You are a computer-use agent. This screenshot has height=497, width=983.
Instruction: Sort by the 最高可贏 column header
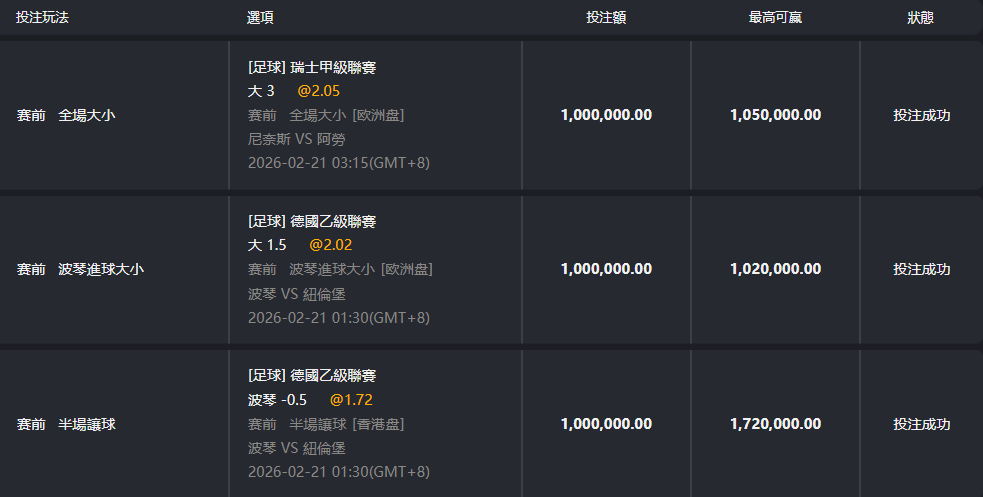pyautogui.click(x=775, y=18)
